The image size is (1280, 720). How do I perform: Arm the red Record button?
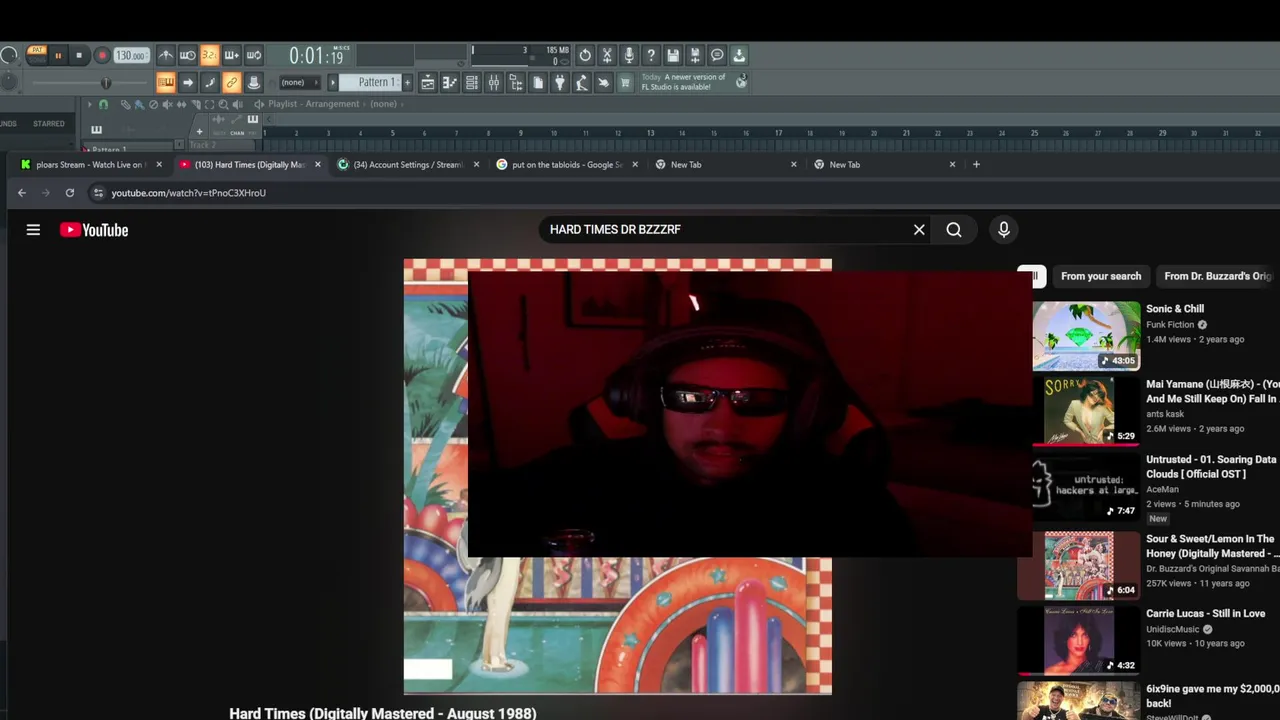pos(102,56)
